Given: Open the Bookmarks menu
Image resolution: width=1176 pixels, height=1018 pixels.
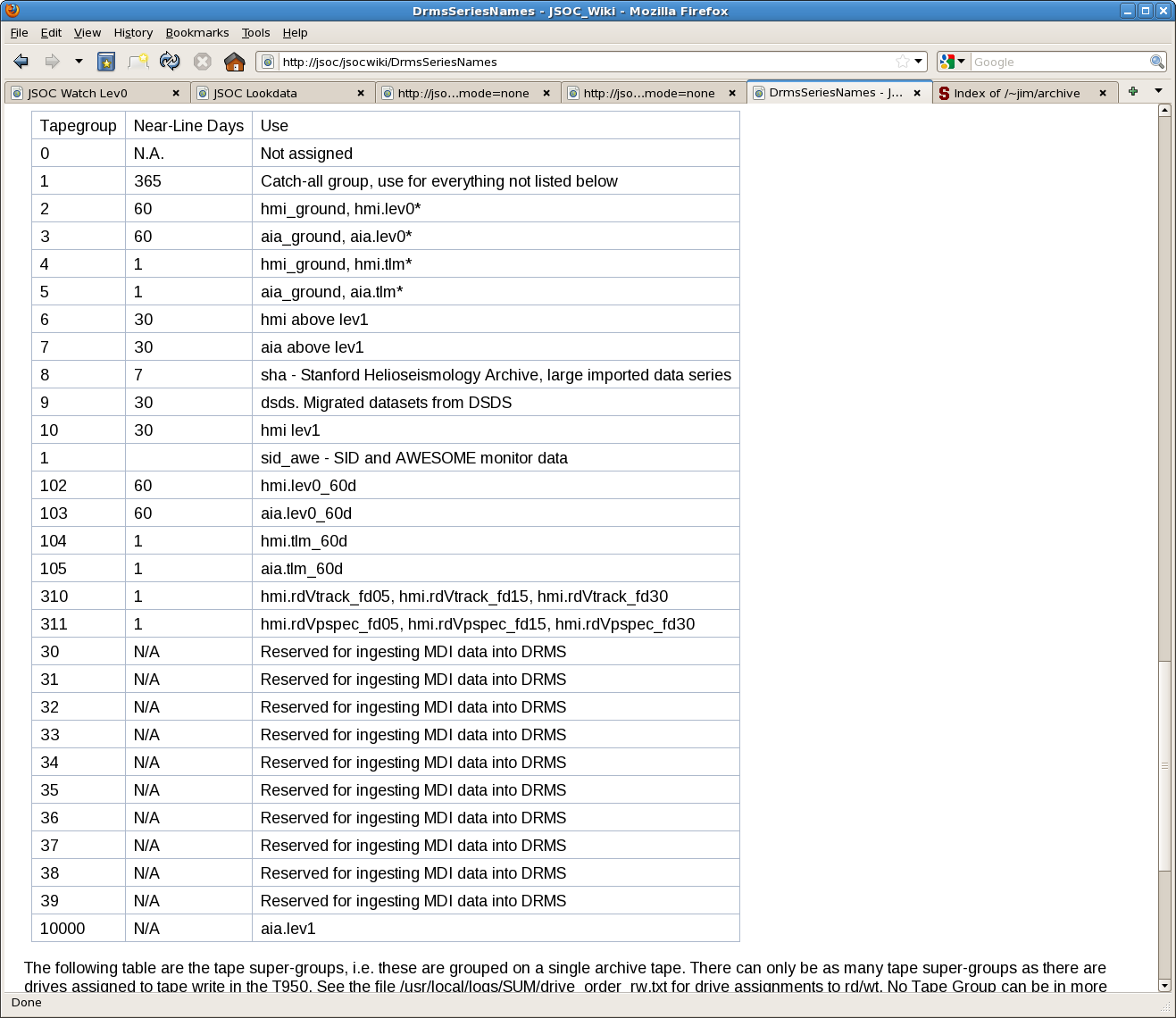Looking at the screenshot, I should coord(197,33).
